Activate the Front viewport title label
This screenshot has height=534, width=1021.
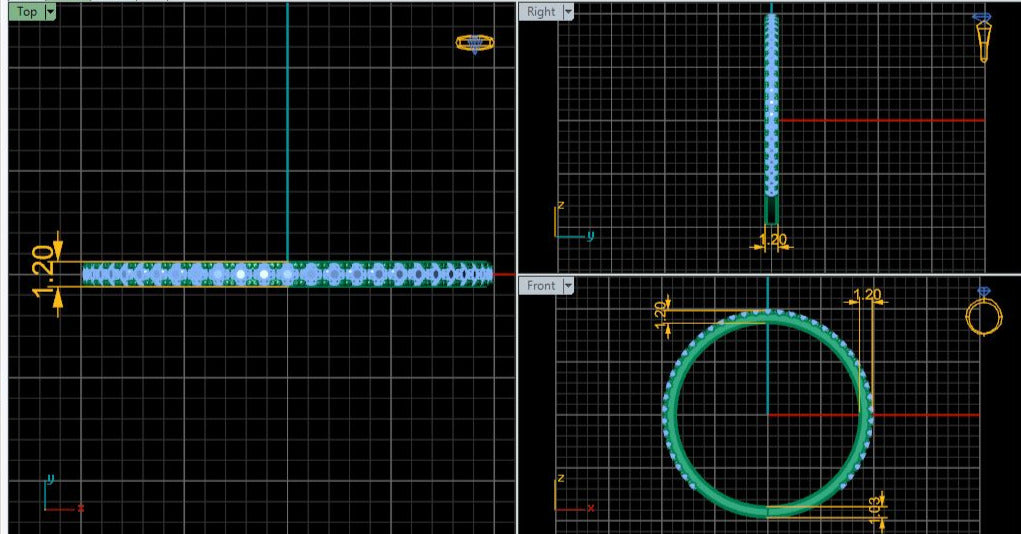541,286
